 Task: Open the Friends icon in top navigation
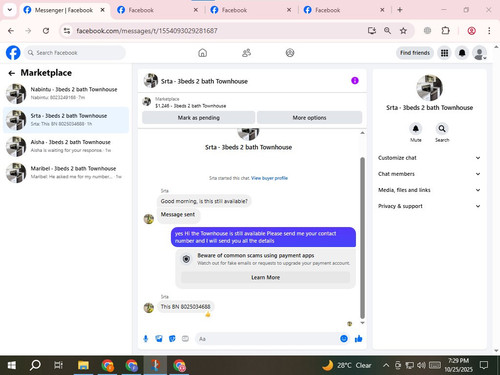[246, 53]
